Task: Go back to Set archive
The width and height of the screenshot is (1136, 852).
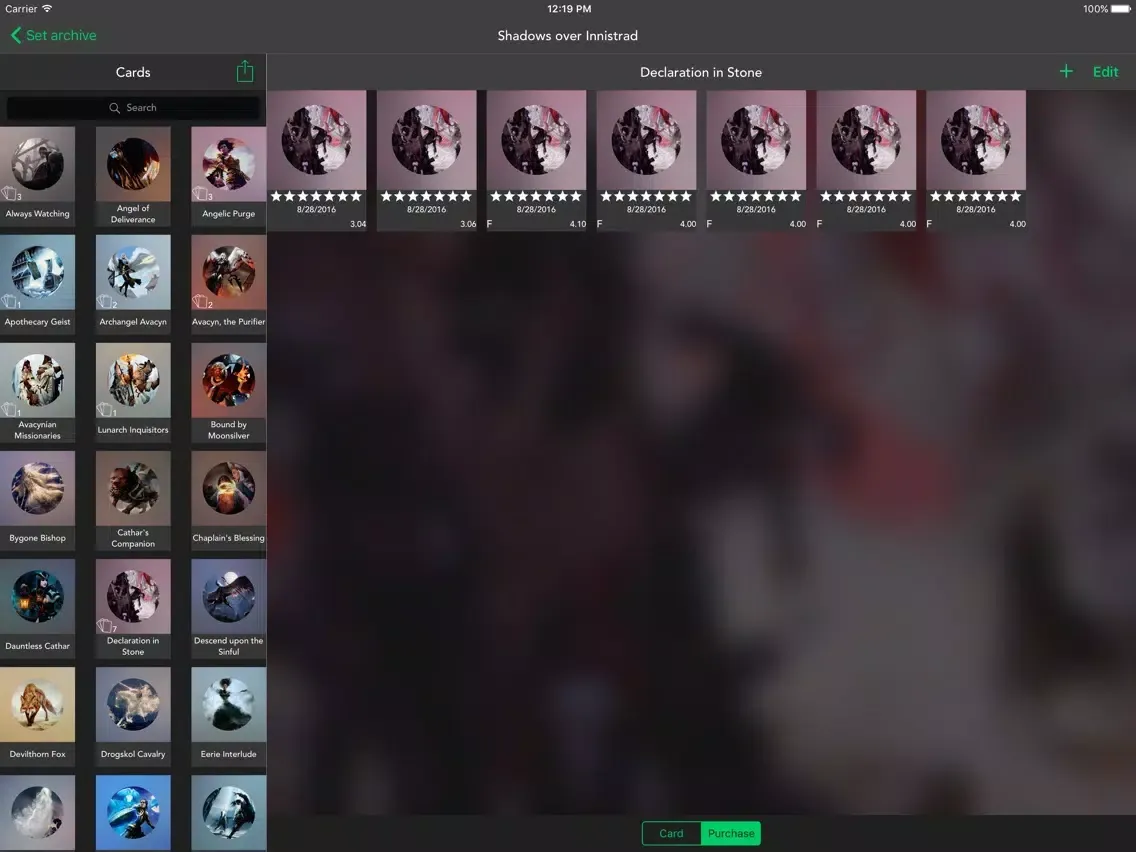Action: pos(54,35)
